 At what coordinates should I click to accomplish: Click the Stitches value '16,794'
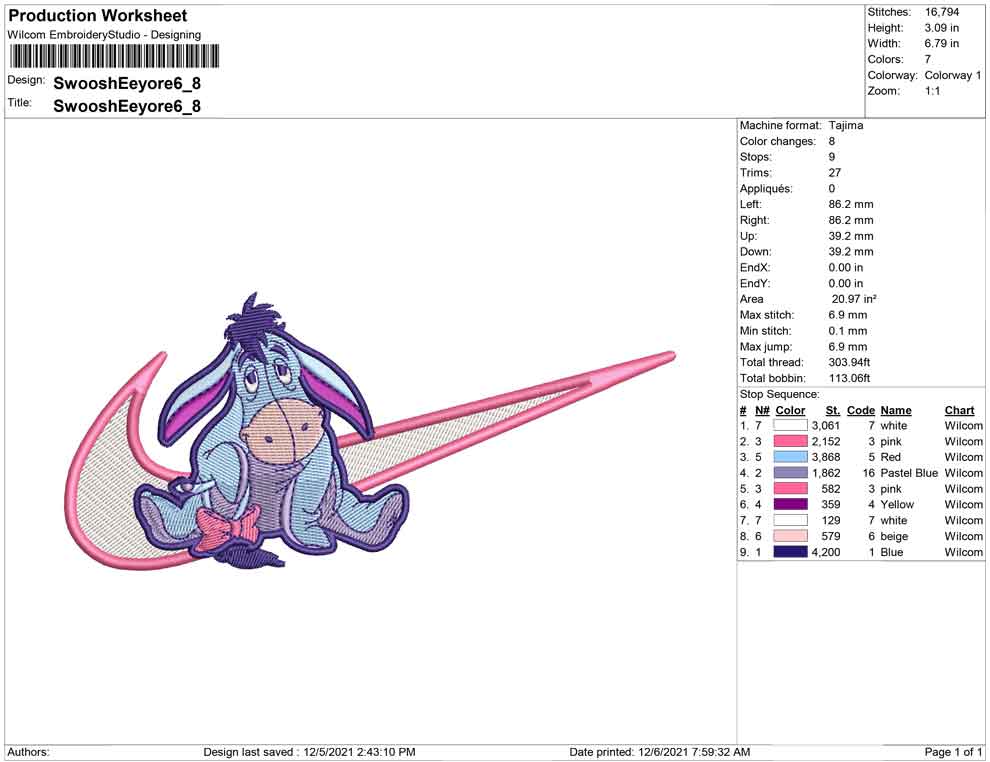(x=942, y=12)
